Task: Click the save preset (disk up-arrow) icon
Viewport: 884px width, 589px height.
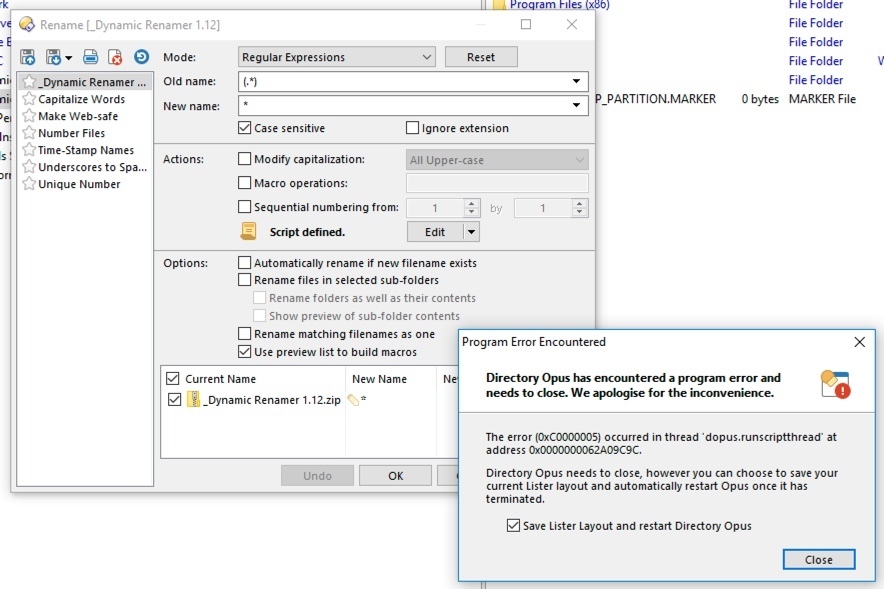Action: pyautogui.click(x=28, y=57)
